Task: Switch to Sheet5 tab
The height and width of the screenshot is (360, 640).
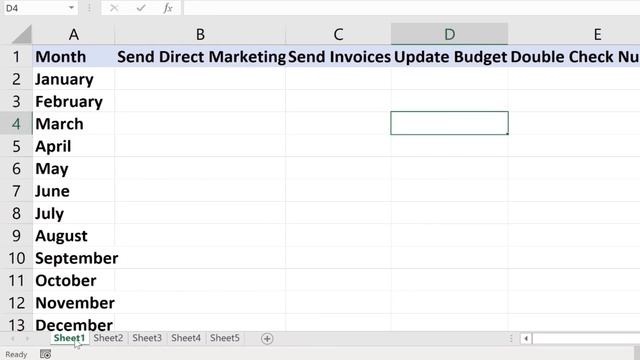Action: point(225,338)
